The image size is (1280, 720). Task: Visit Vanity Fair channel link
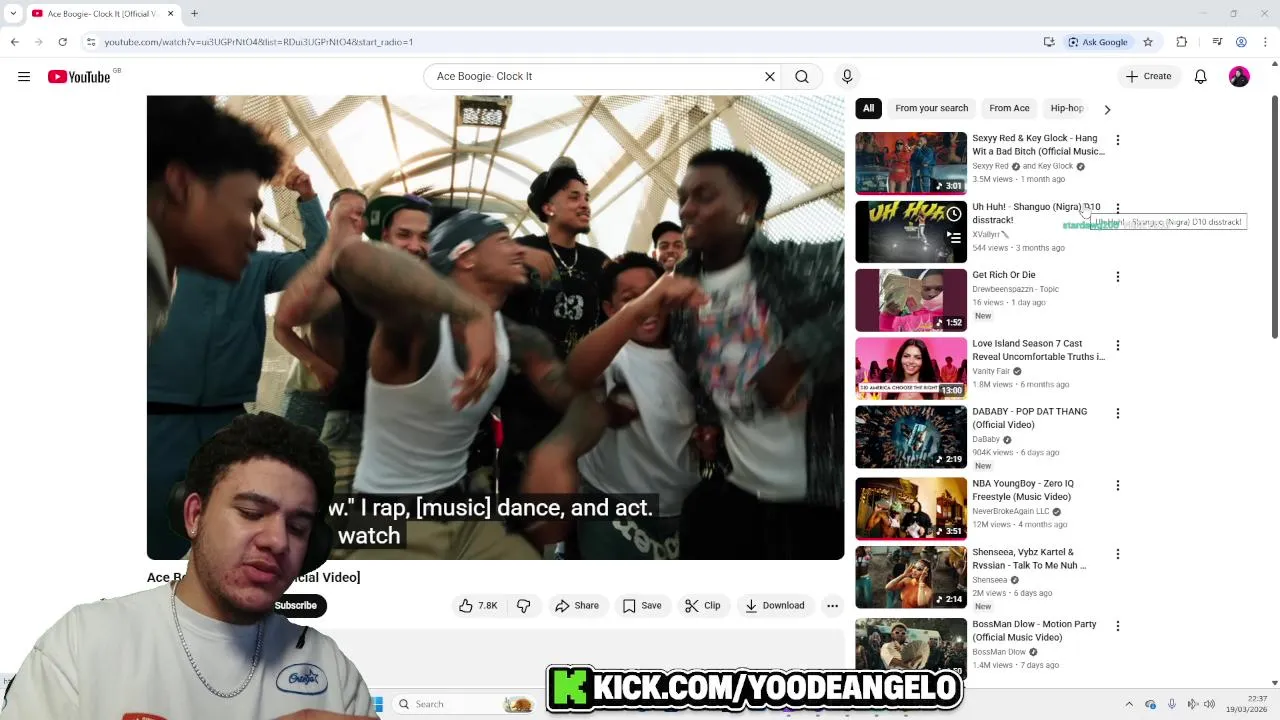coord(991,371)
